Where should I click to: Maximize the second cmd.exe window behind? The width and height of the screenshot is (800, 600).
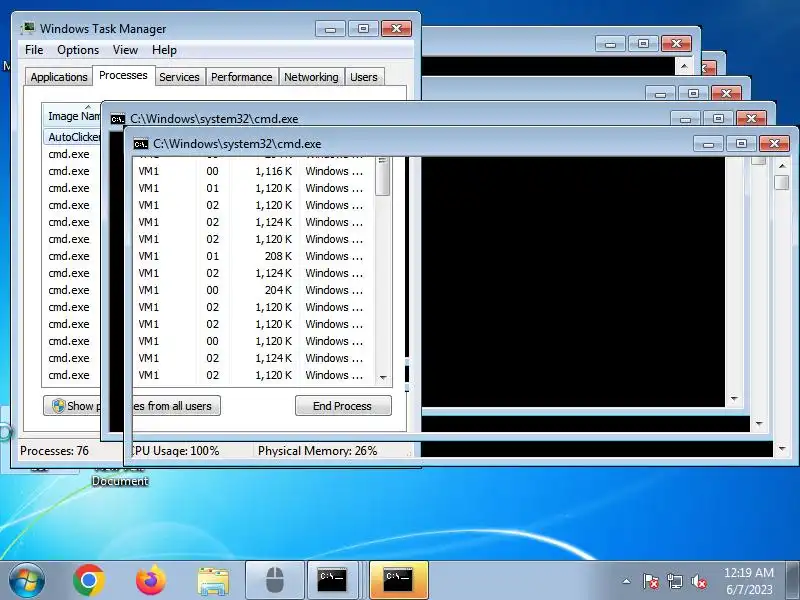tap(718, 118)
